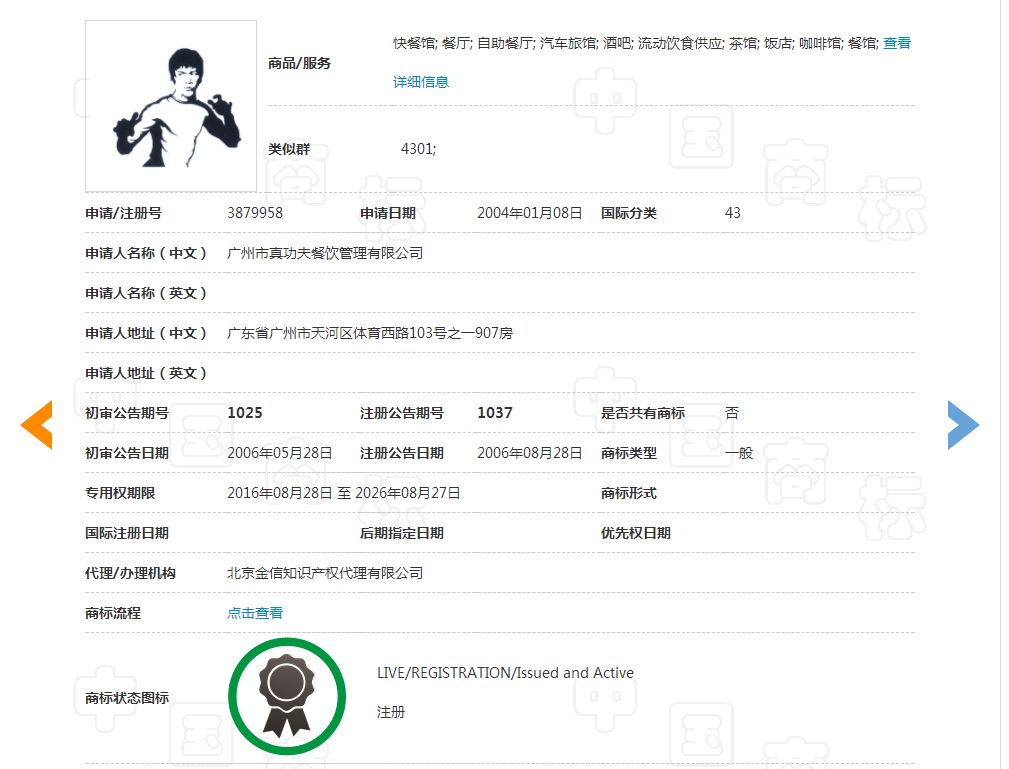Screen dimensions: 1009x769
Task: Click the 申请人名称（英文） label
Action: (x=146, y=293)
